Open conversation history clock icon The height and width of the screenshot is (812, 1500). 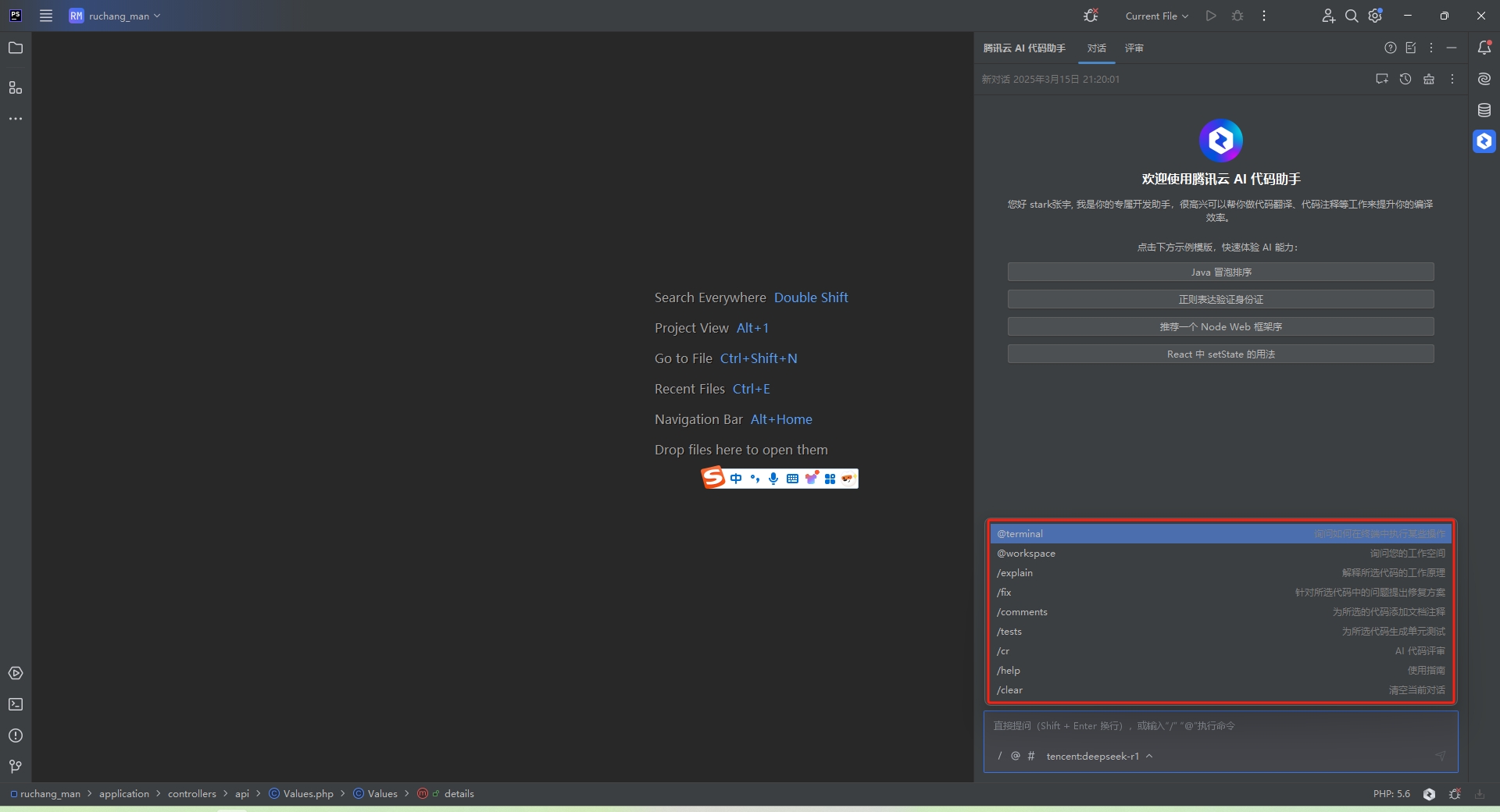1405,79
